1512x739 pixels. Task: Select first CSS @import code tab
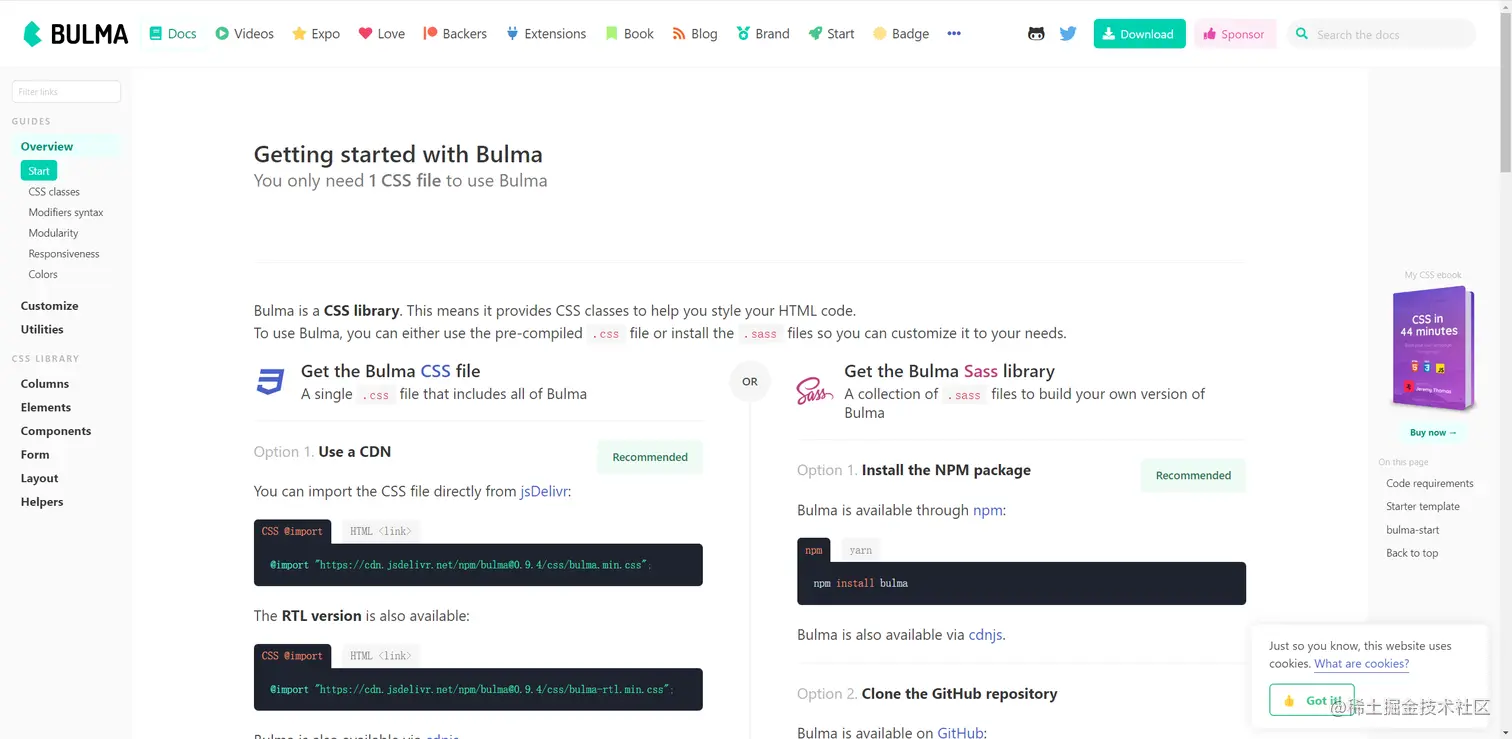[292, 531]
